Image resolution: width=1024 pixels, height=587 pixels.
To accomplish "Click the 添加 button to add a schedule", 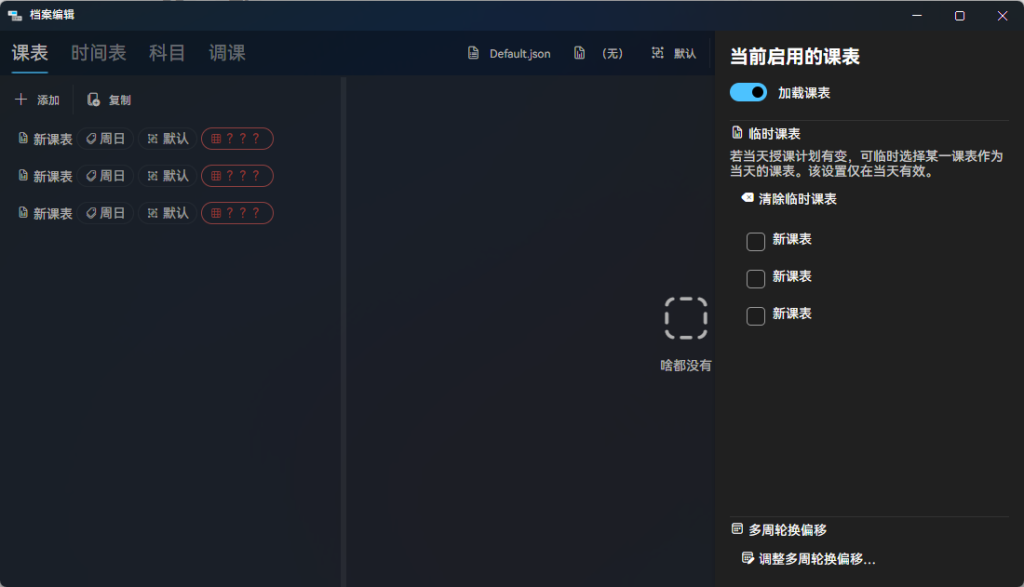I will 39,99.
